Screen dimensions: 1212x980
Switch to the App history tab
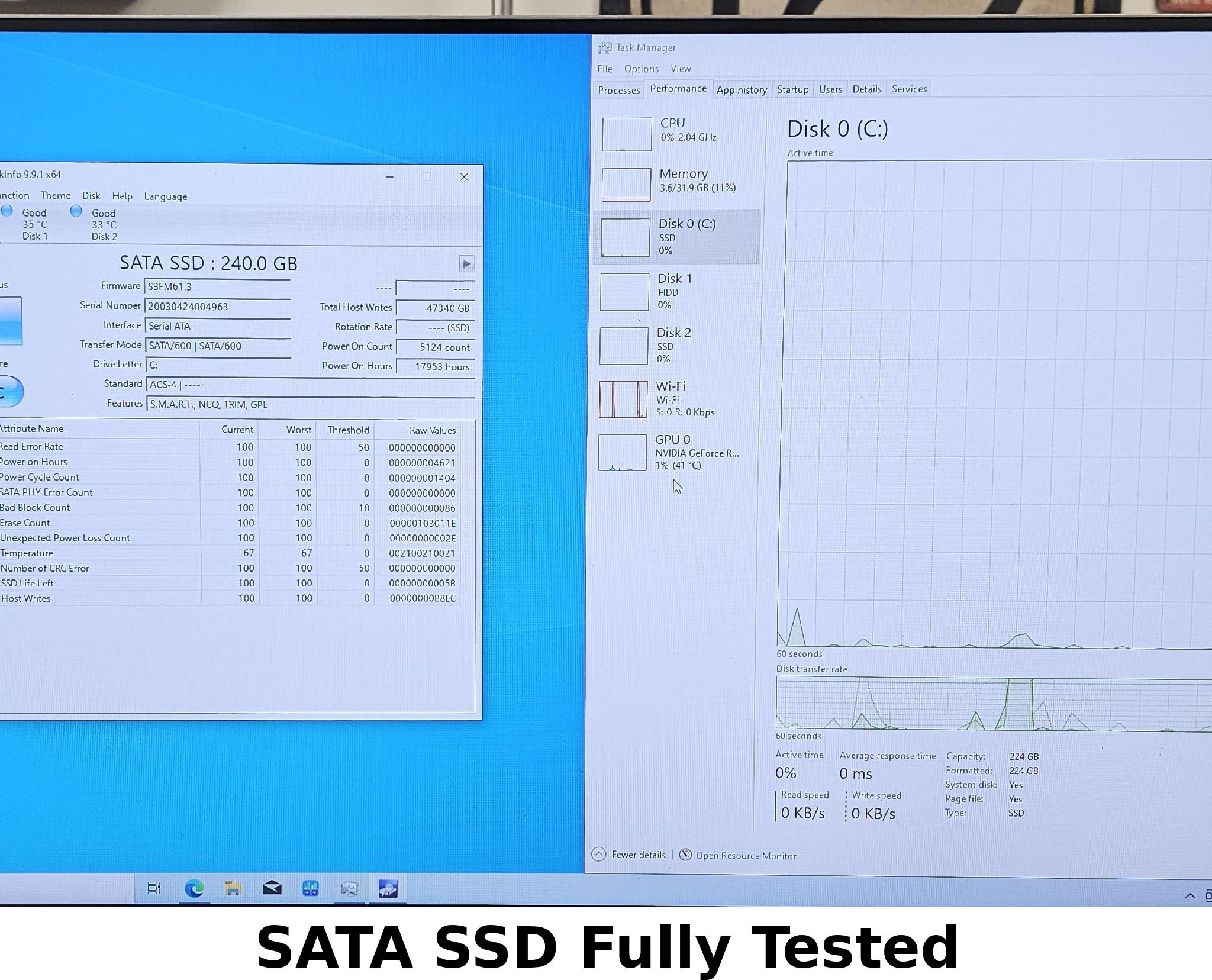click(x=742, y=89)
